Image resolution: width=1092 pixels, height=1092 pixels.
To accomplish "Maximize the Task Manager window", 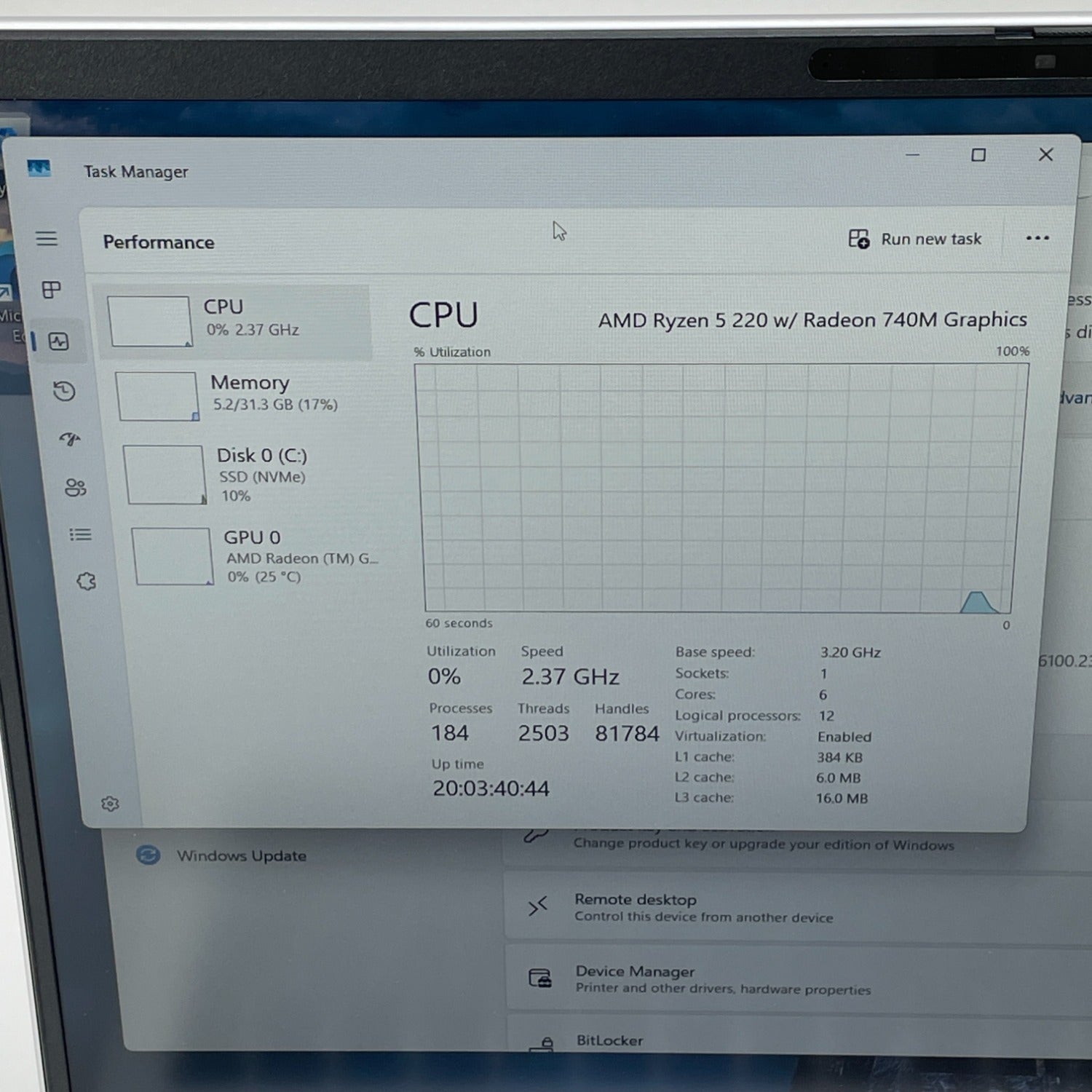I will (x=978, y=155).
